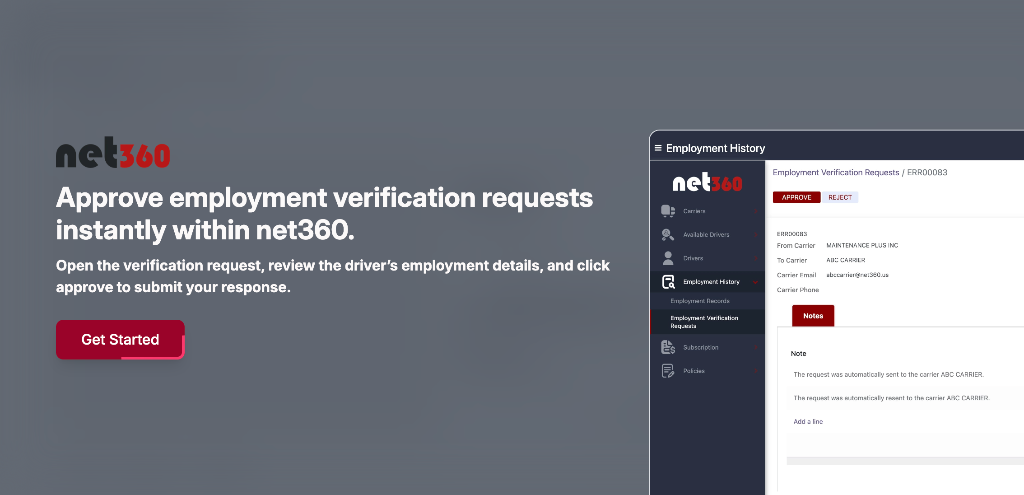Open the hamburger menu beside Employment History
The width and height of the screenshot is (1024, 495).
pyautogui.click(x=658, y=148)
